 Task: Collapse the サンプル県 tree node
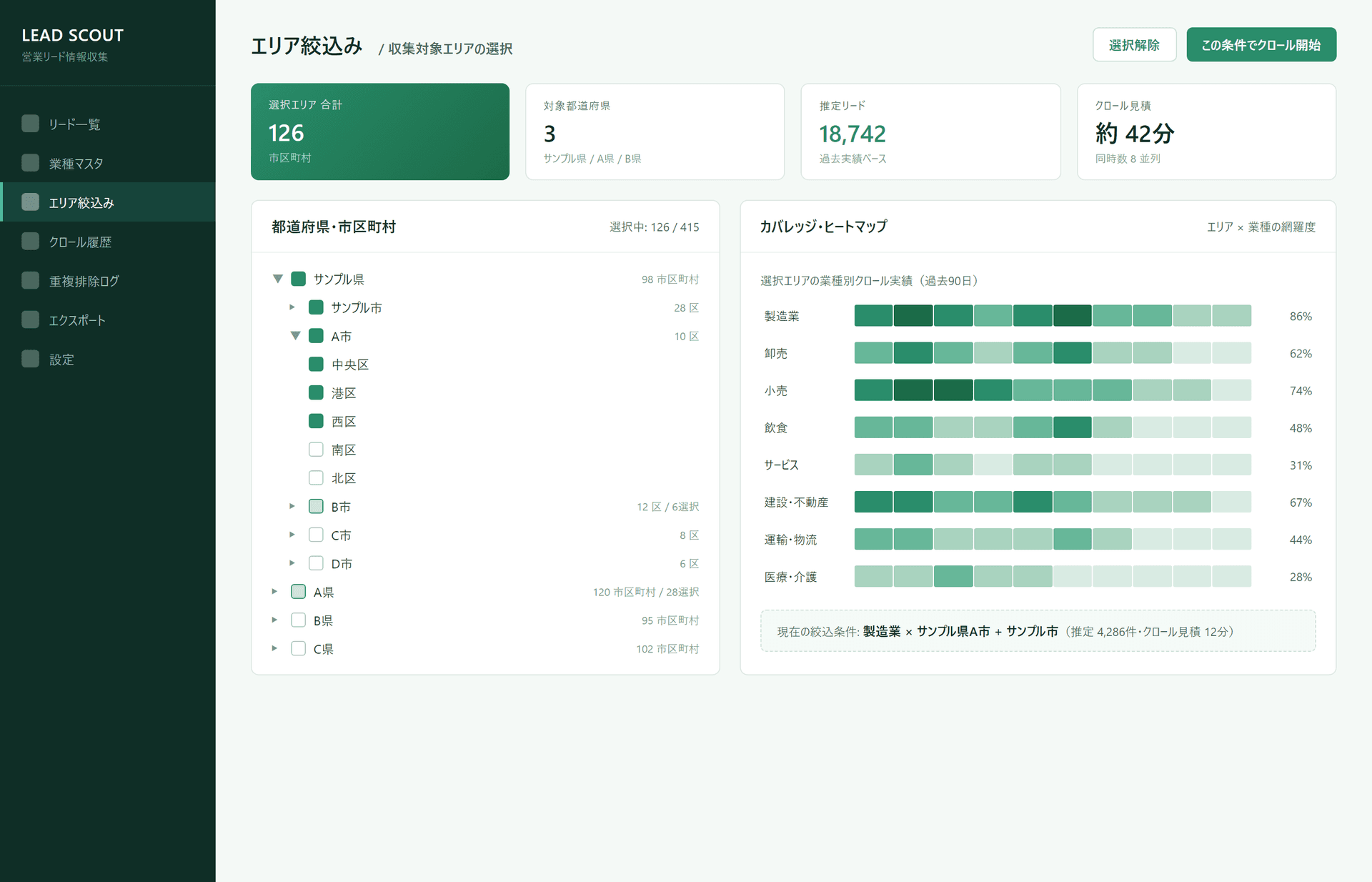click(x=278, y=279)
